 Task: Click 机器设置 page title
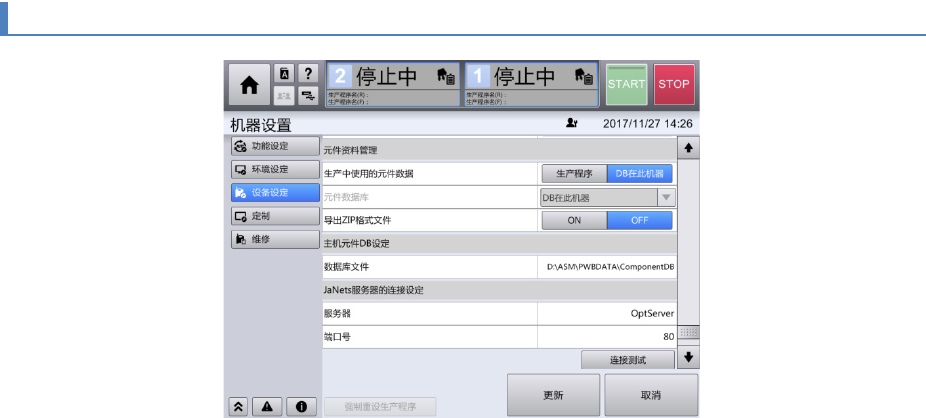[x=260, y=125]
